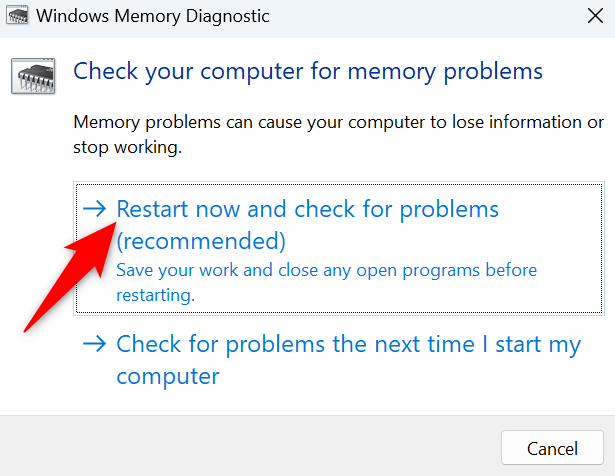
Task: Click the word "restarting." under first option
Action: tap(155, 295)
